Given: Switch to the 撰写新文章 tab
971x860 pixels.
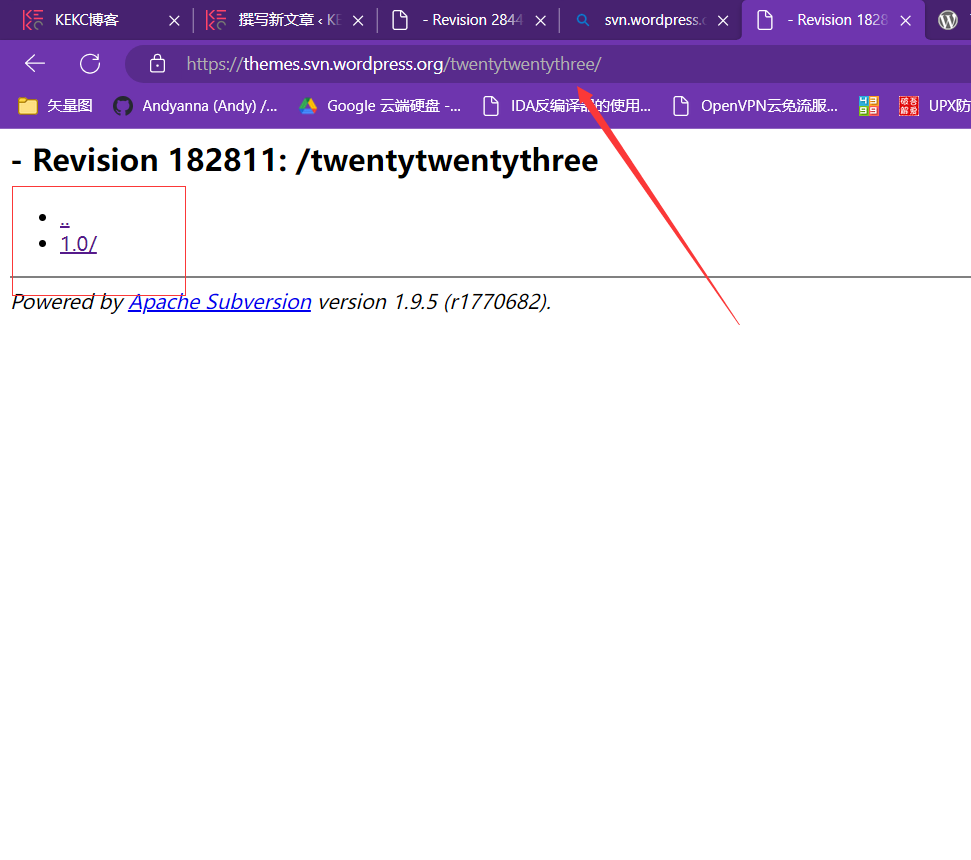Looking at the screenshot, I should [275, 20].
